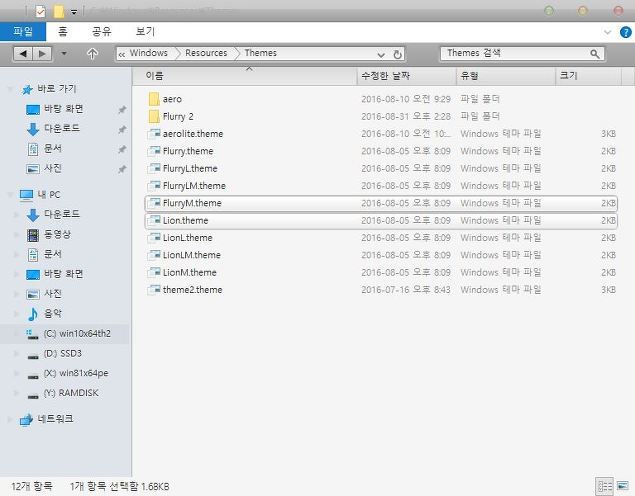
Task: Click new folder icon in title bar
Action: [59, 11]
